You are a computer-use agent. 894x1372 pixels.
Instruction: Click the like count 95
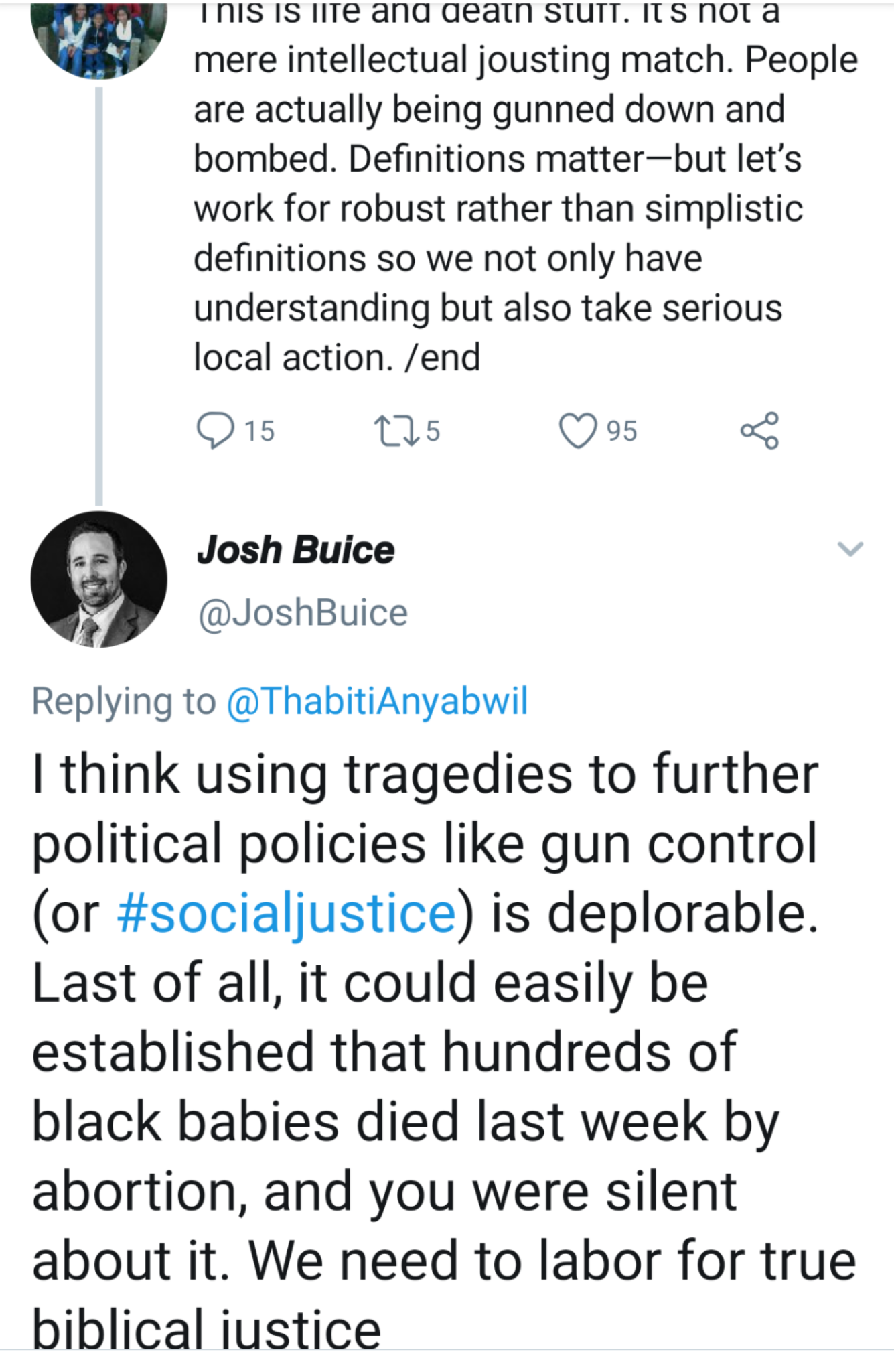621,431
